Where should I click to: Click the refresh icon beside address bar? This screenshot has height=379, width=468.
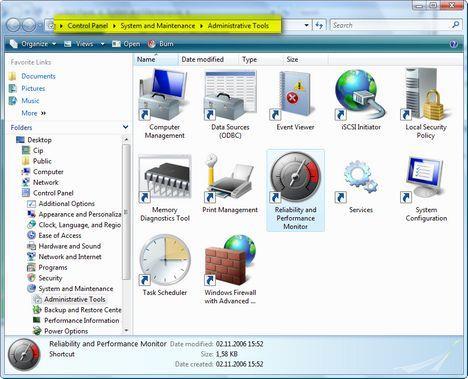(319, 25)
